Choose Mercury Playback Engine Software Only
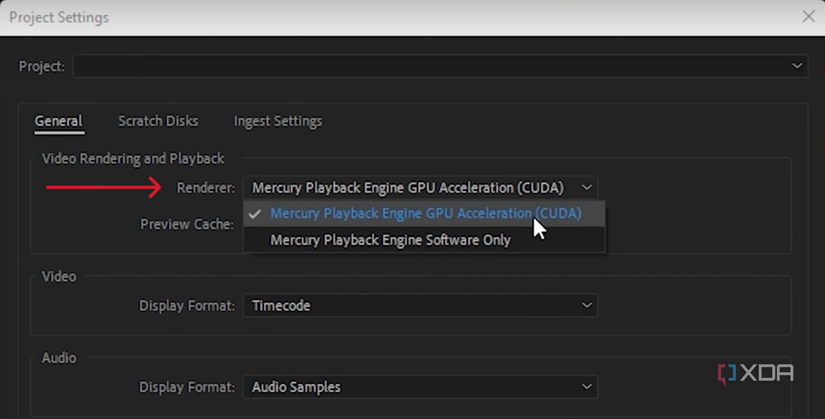 pyautogui.click(x=424, y=240)
